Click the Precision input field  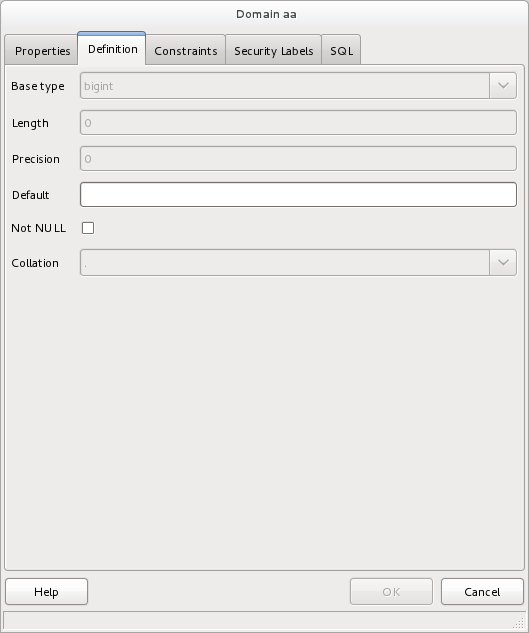(298, 159)
